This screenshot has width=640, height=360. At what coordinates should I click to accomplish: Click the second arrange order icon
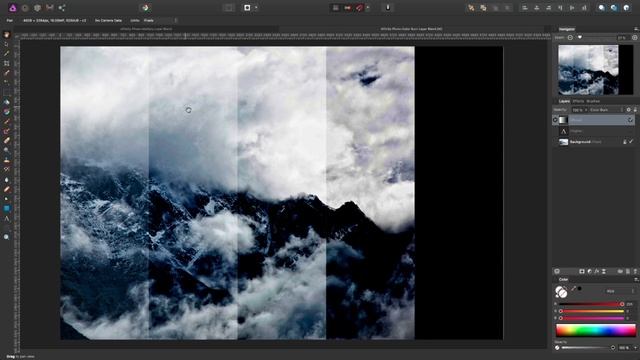(483, 8)
